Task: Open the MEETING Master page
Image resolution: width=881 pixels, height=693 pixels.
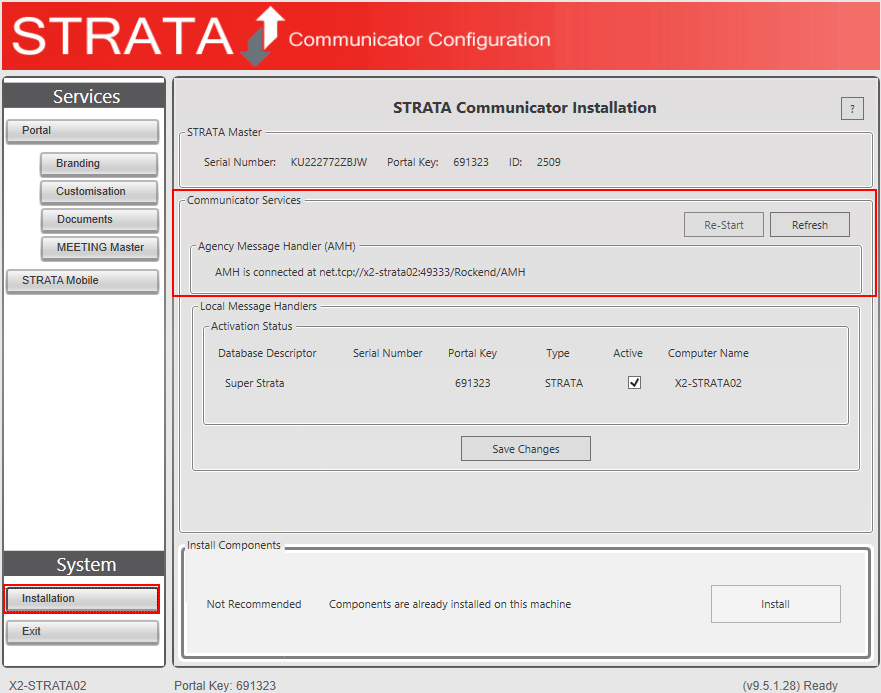Action: point(99,248)
